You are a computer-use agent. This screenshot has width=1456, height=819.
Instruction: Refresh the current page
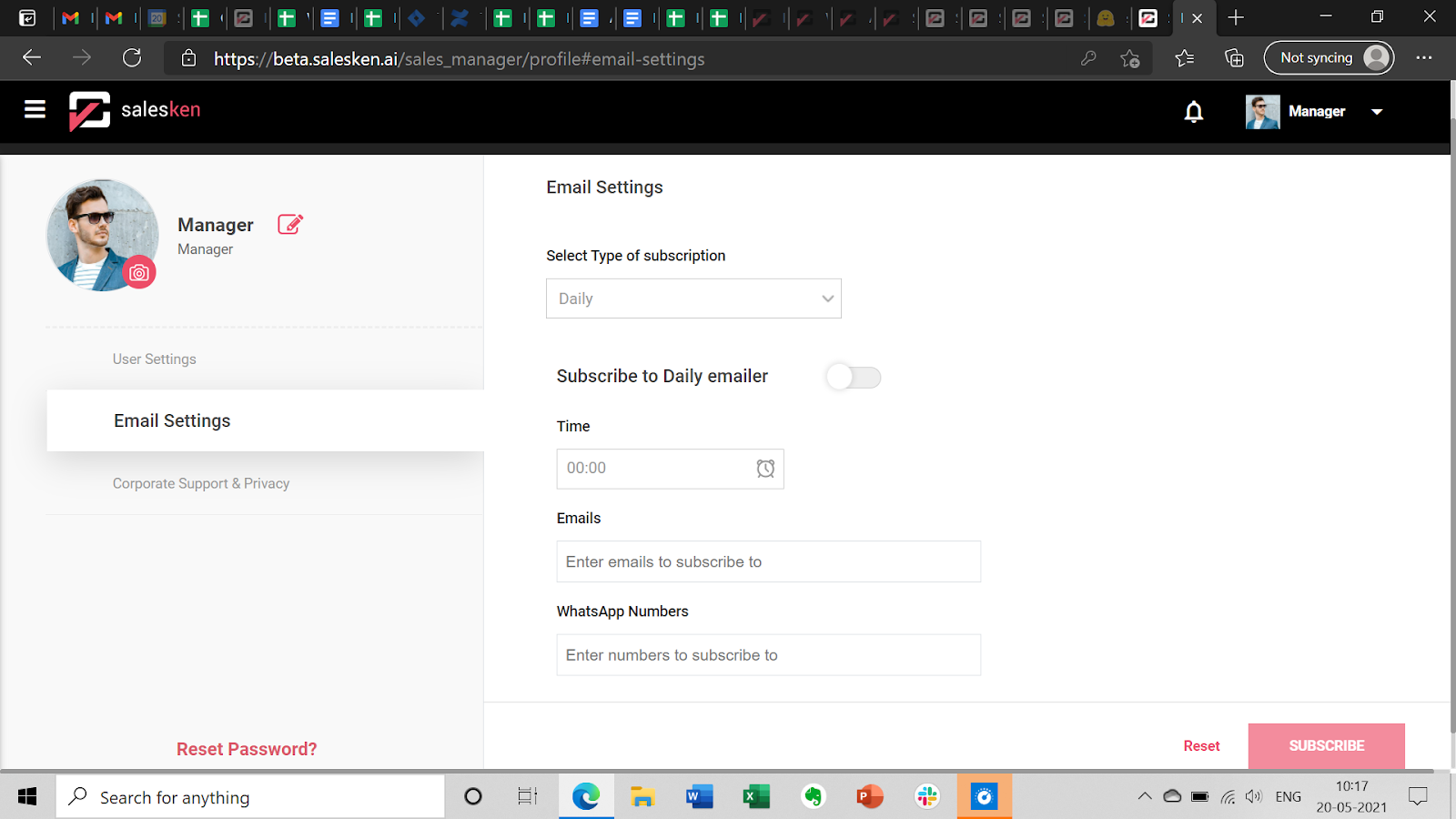click(132, 58)
